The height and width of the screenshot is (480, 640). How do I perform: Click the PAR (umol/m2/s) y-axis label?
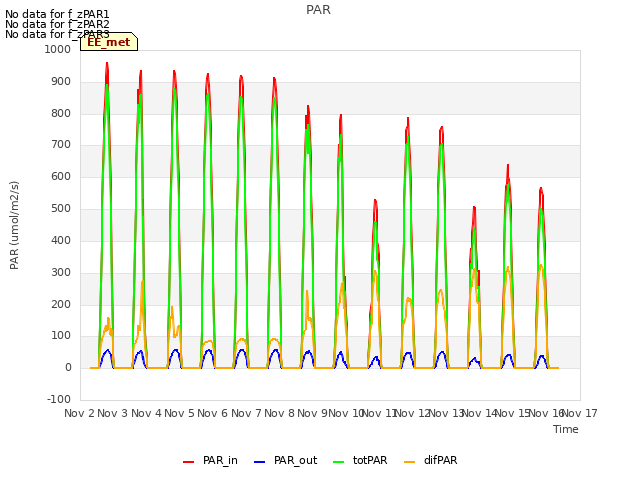(x=14, y=225)
